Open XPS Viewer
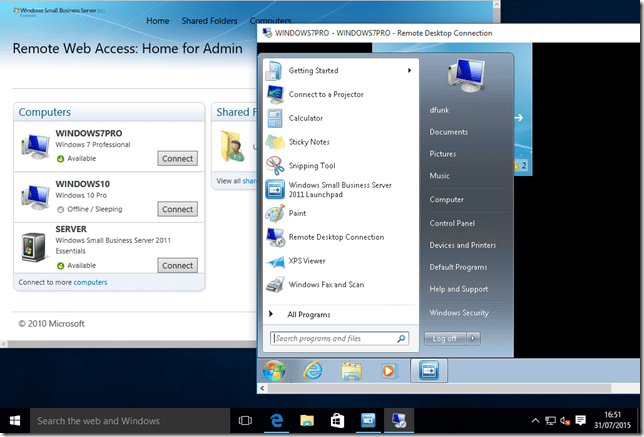The image size is (644, 437). (x=307, y=261)
